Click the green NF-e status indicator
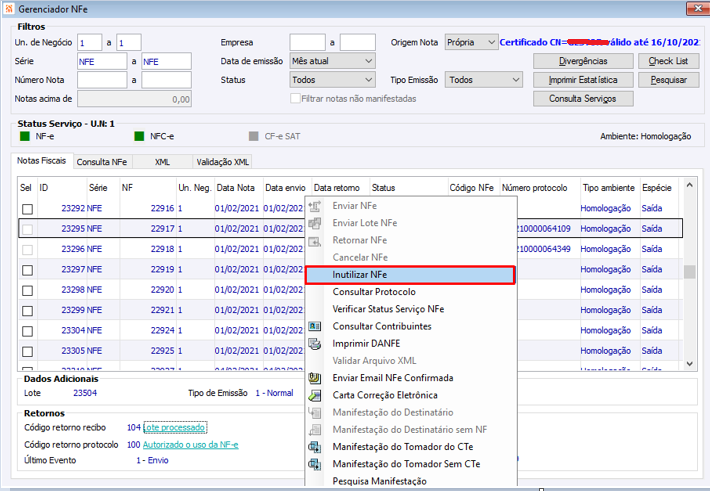The width and height of the screenshot is (710, 491). coord(25,135)
